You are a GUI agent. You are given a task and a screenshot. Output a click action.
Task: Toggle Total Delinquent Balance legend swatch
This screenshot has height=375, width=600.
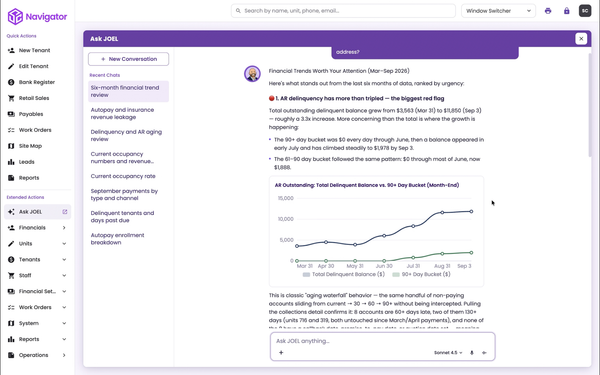pos(306,274)
